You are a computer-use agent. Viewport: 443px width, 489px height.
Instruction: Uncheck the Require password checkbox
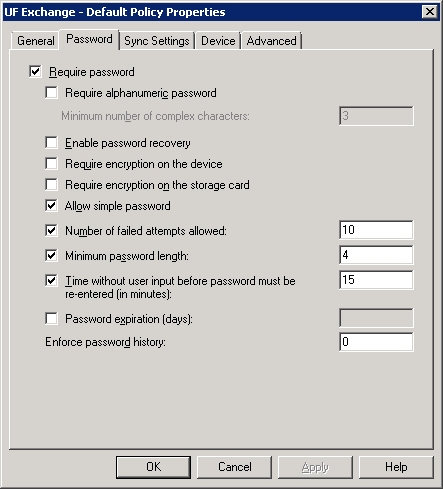[x=35, y=72]
